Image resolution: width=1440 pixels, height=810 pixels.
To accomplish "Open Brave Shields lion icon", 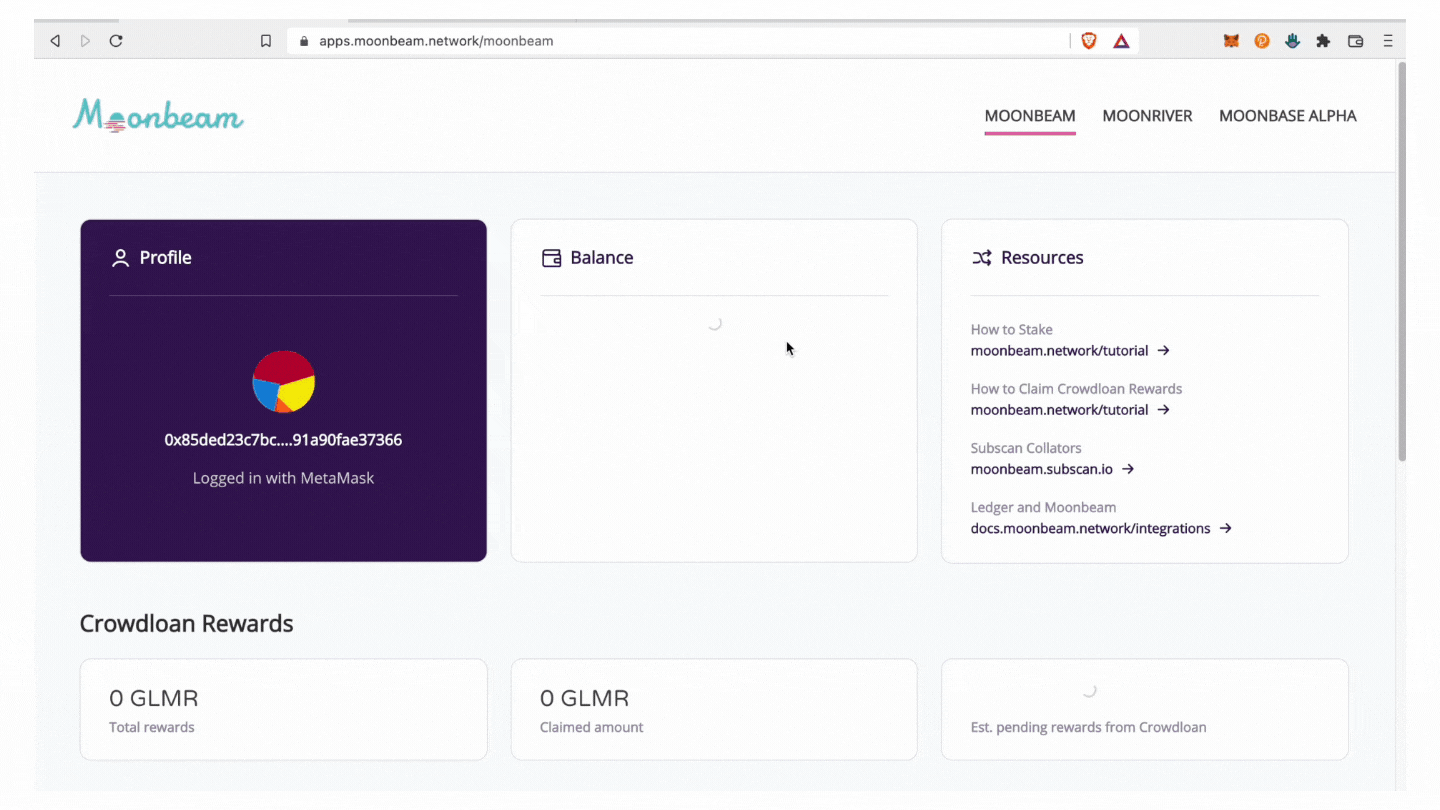I will [x=1089, y=41].
